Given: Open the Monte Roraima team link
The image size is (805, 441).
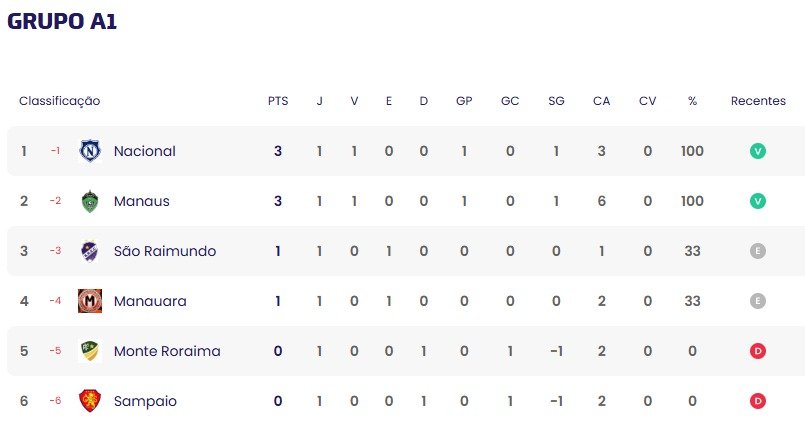Looking at the screenshot, I should click(x=167, y=351).
